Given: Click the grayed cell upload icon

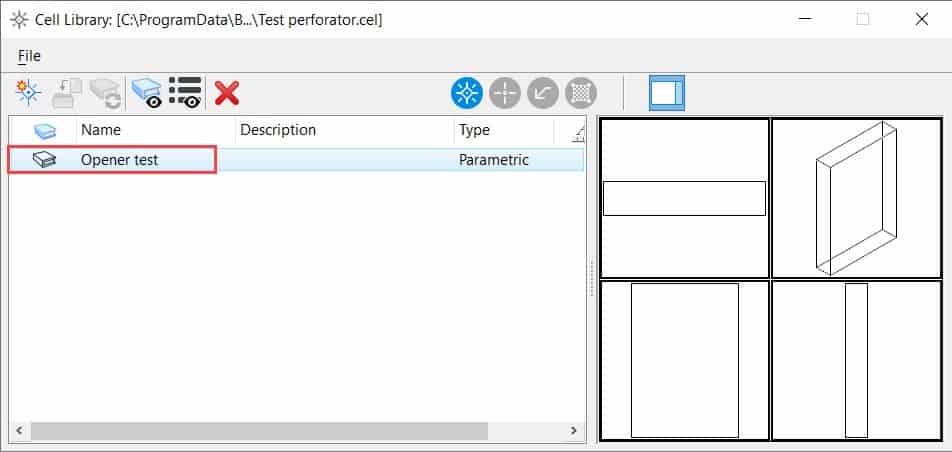Looking at the screenshot, I should [66, 93].
